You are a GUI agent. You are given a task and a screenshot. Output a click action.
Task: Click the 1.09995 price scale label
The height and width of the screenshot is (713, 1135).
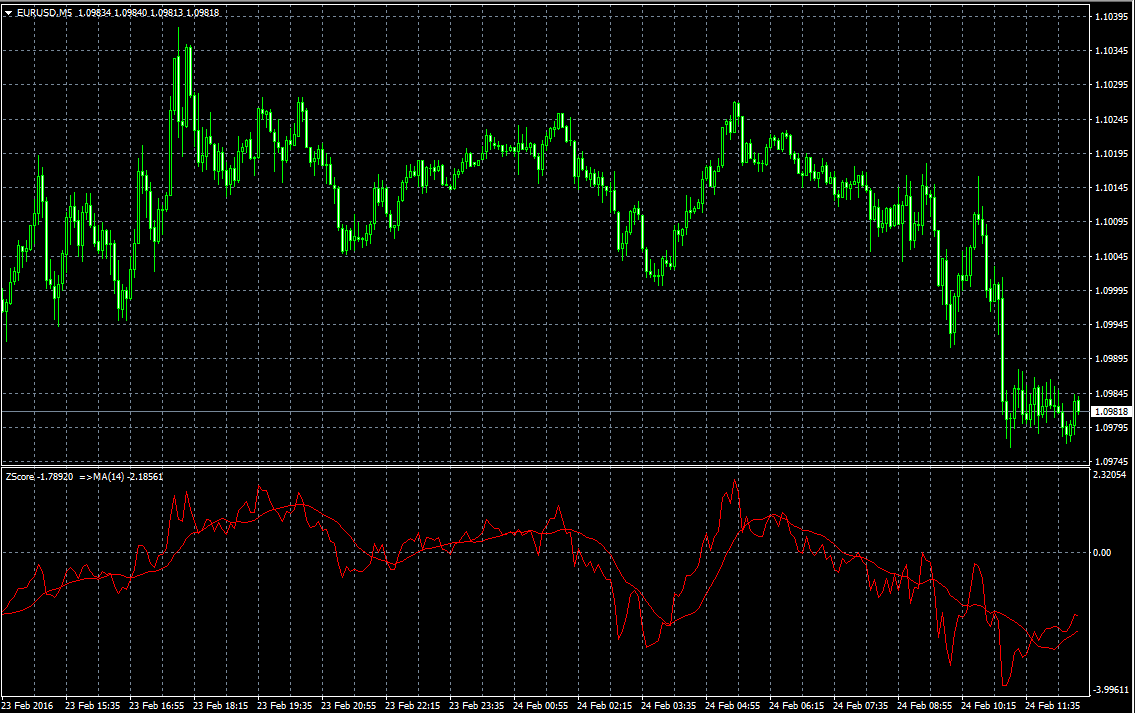1111,290
